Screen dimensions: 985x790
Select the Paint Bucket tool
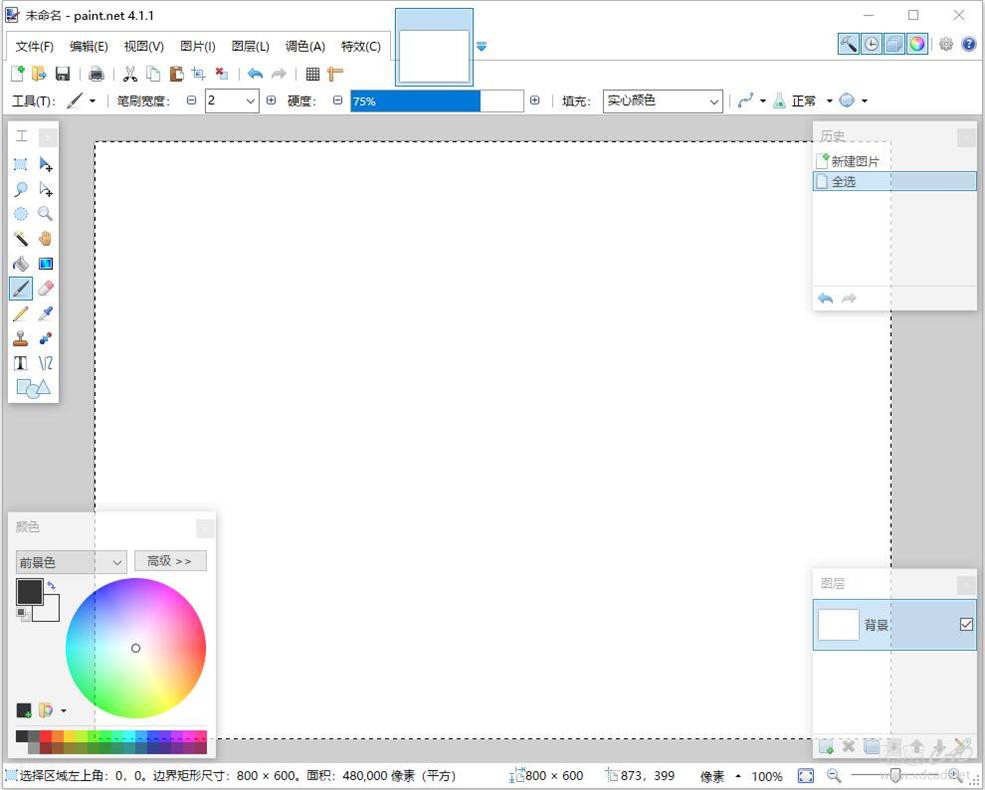coord(21,264)
